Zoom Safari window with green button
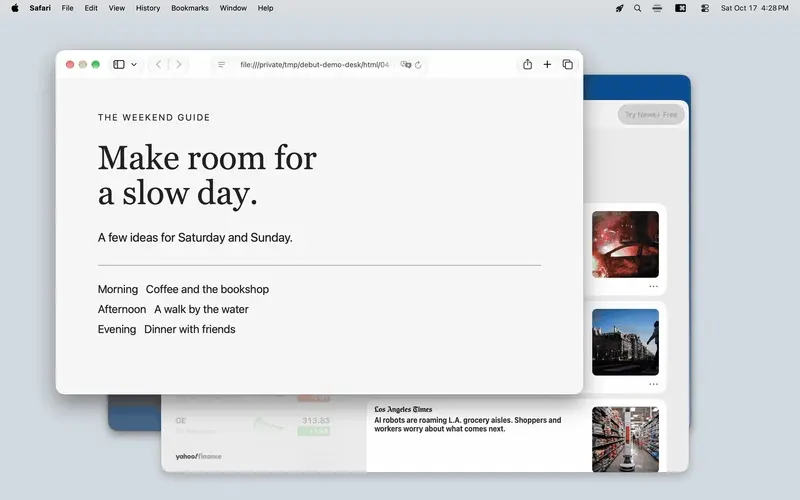 point(95,64)
